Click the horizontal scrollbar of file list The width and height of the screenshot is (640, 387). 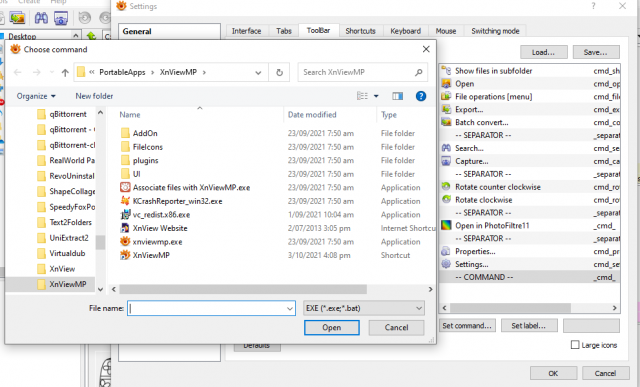(x=243, y=289)
